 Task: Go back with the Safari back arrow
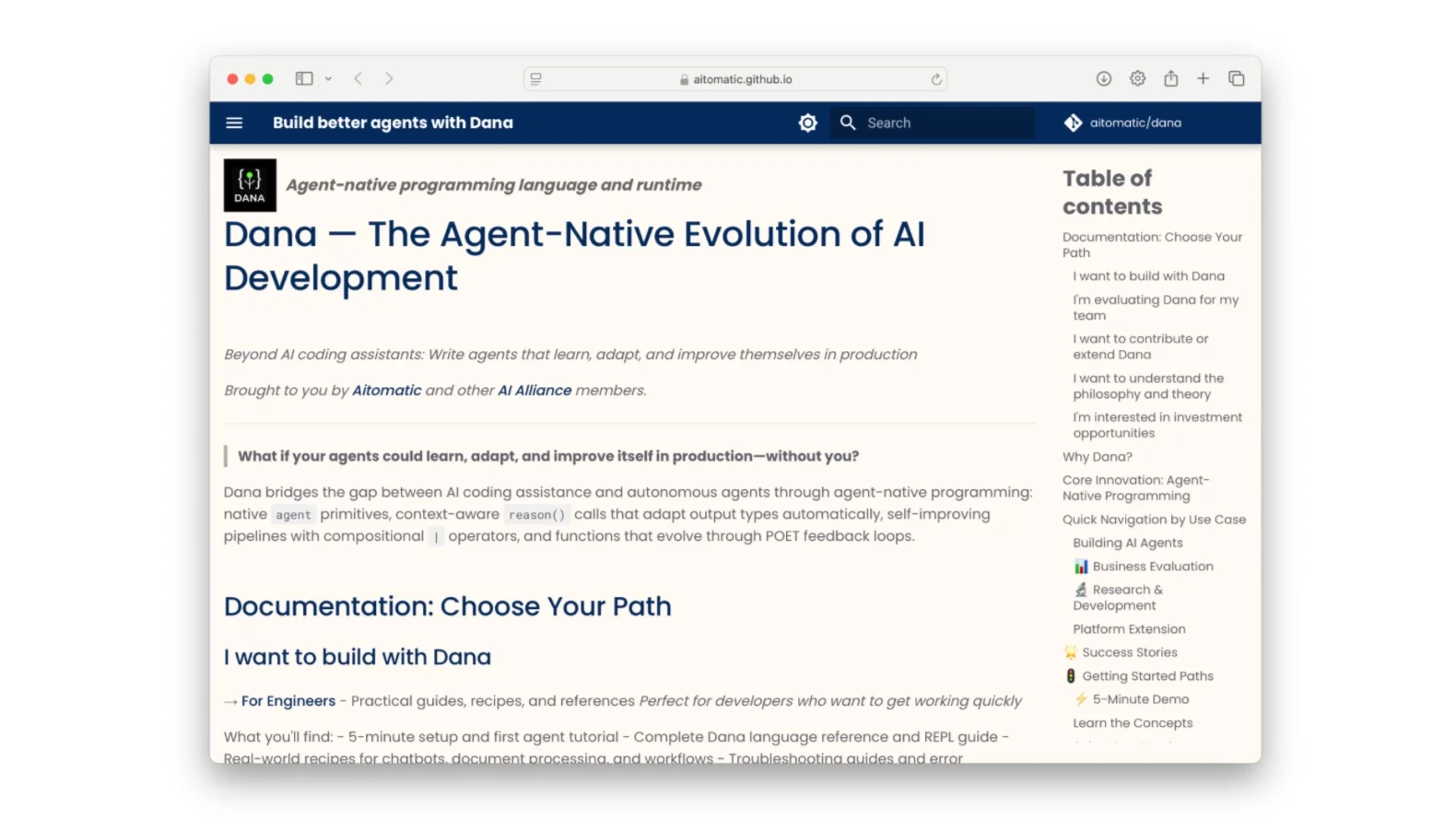358,79
